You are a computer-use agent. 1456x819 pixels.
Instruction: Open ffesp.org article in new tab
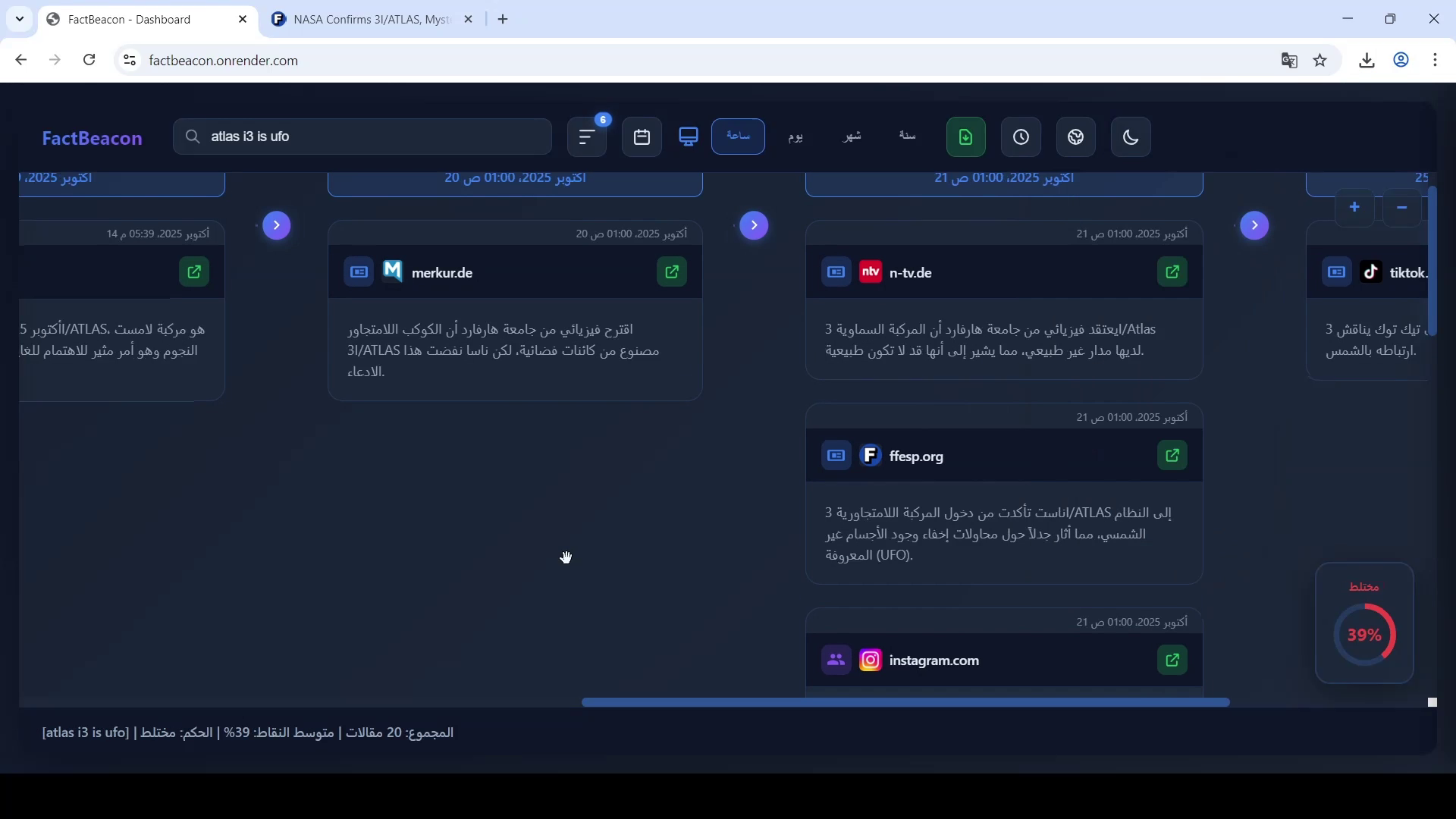pyautogui.click(x=1172, y=456)
